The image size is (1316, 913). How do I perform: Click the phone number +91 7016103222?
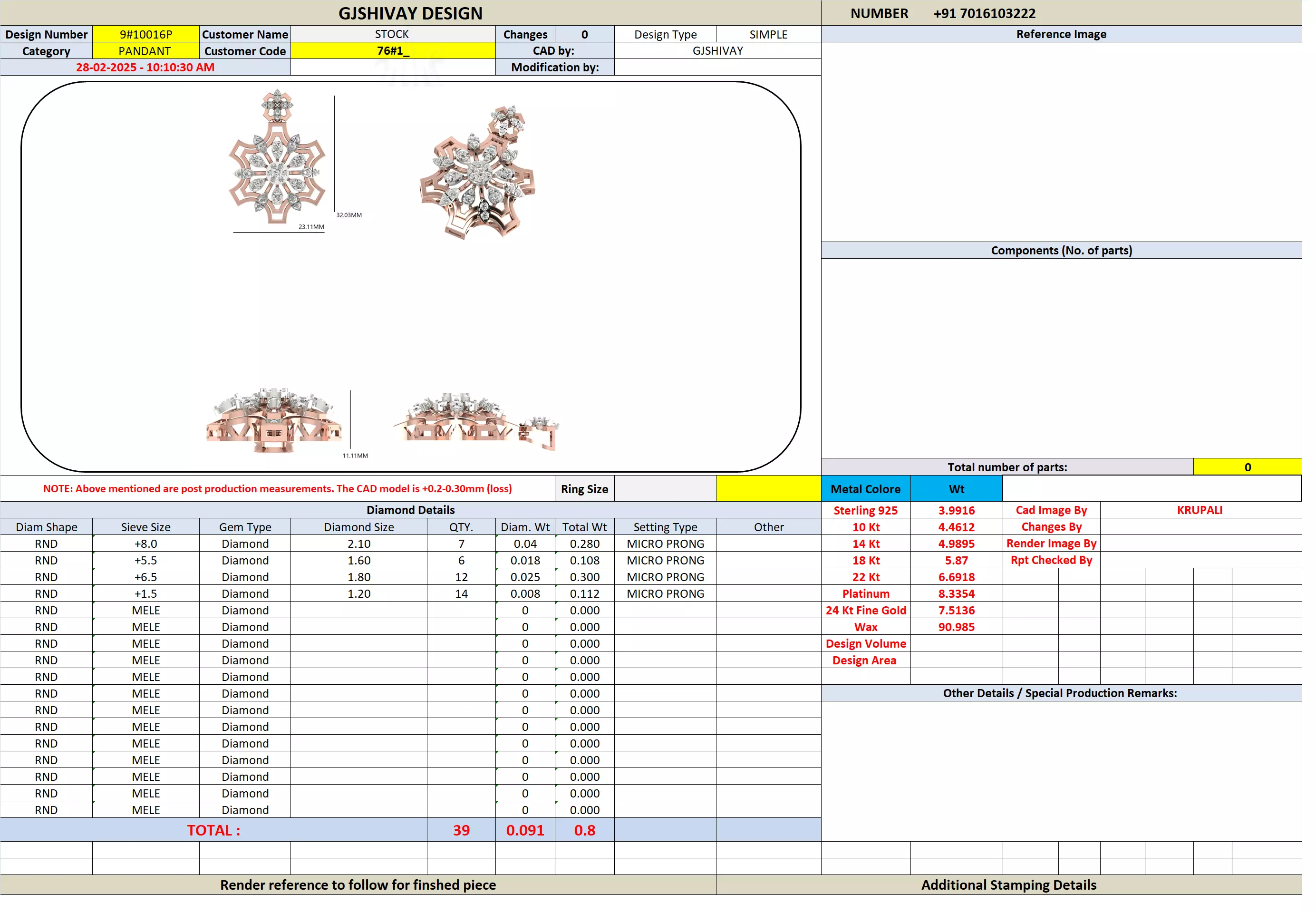click(x=984, y=13)
